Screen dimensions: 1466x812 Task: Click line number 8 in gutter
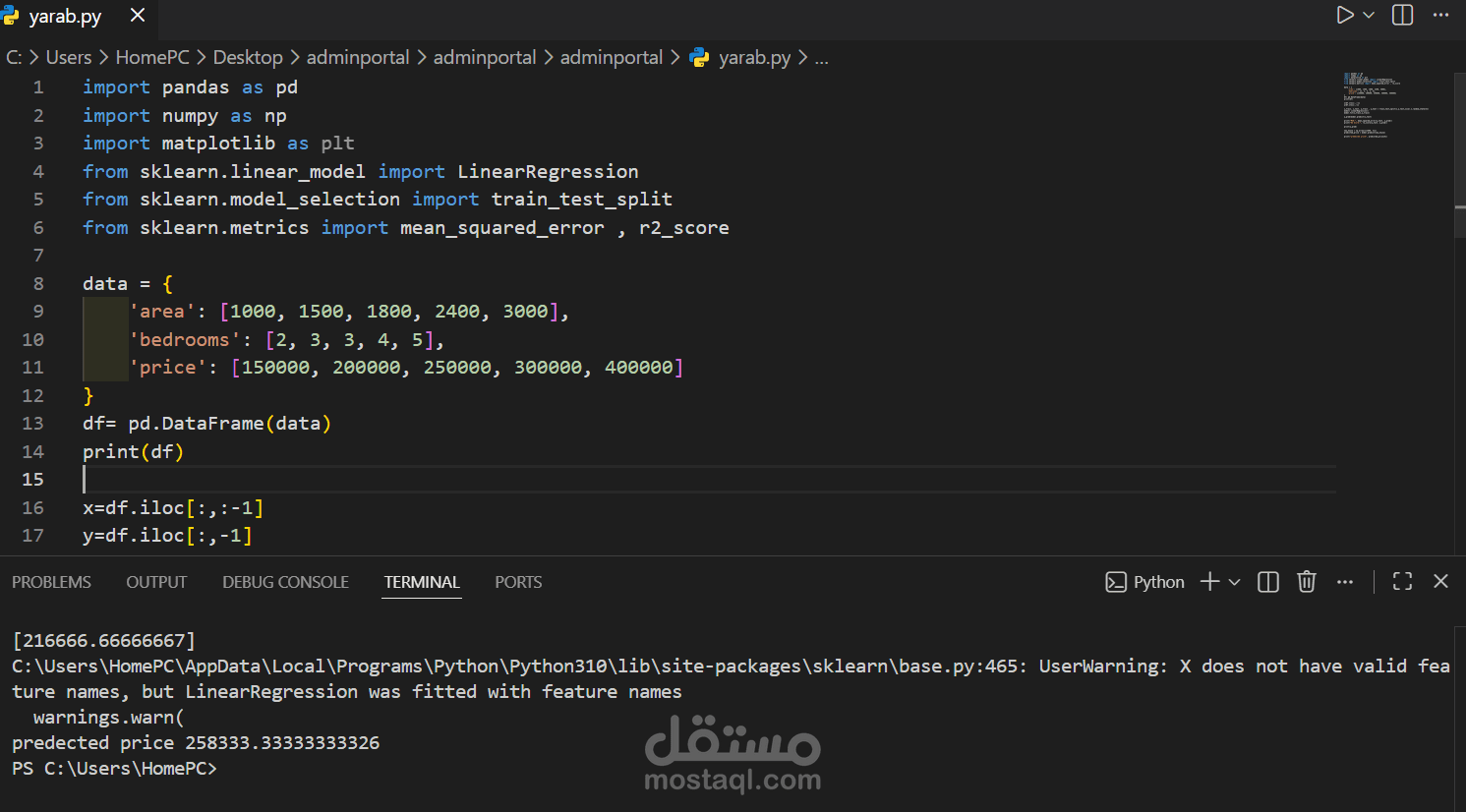pyautogui.click(x=38, y=283)
